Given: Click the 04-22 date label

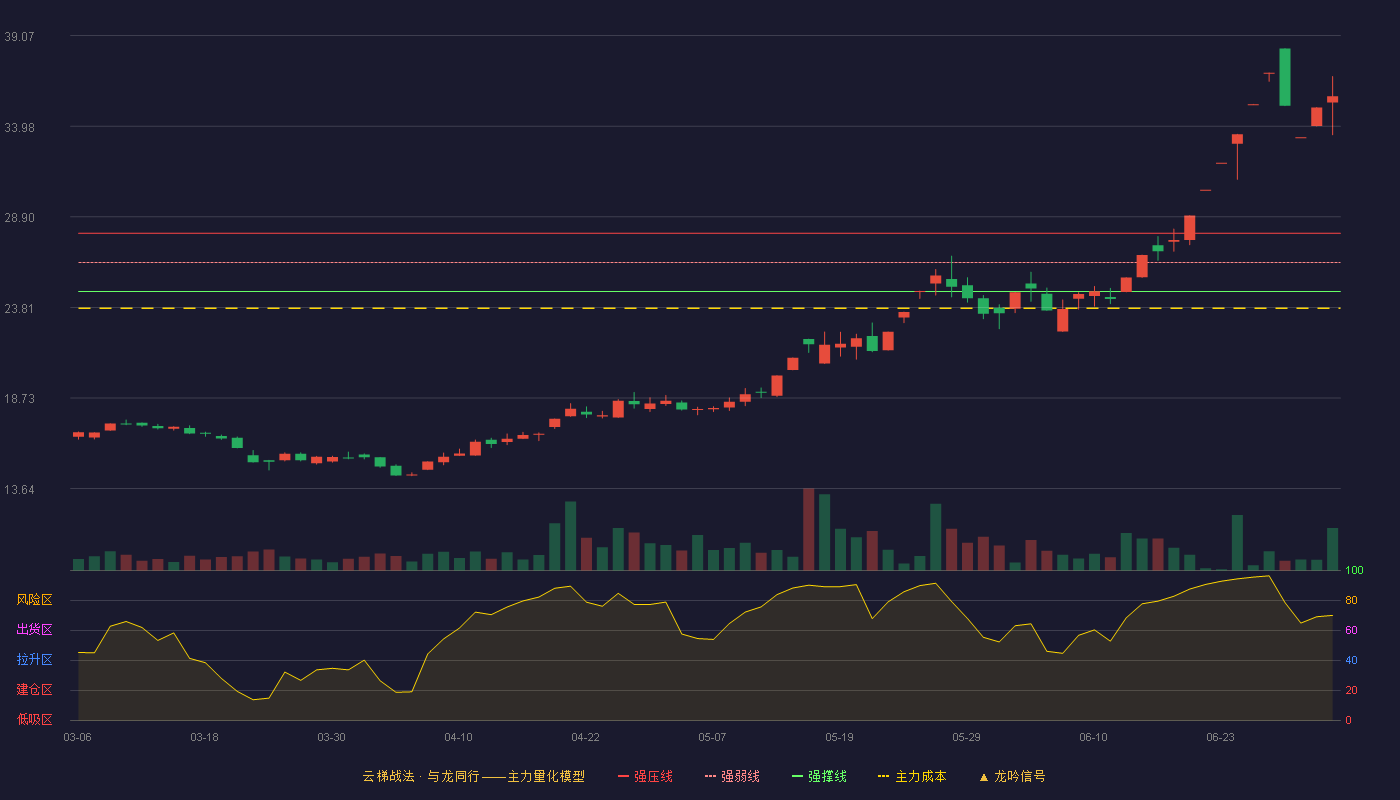Looking at the screenshot, I should tap(585, 737).
